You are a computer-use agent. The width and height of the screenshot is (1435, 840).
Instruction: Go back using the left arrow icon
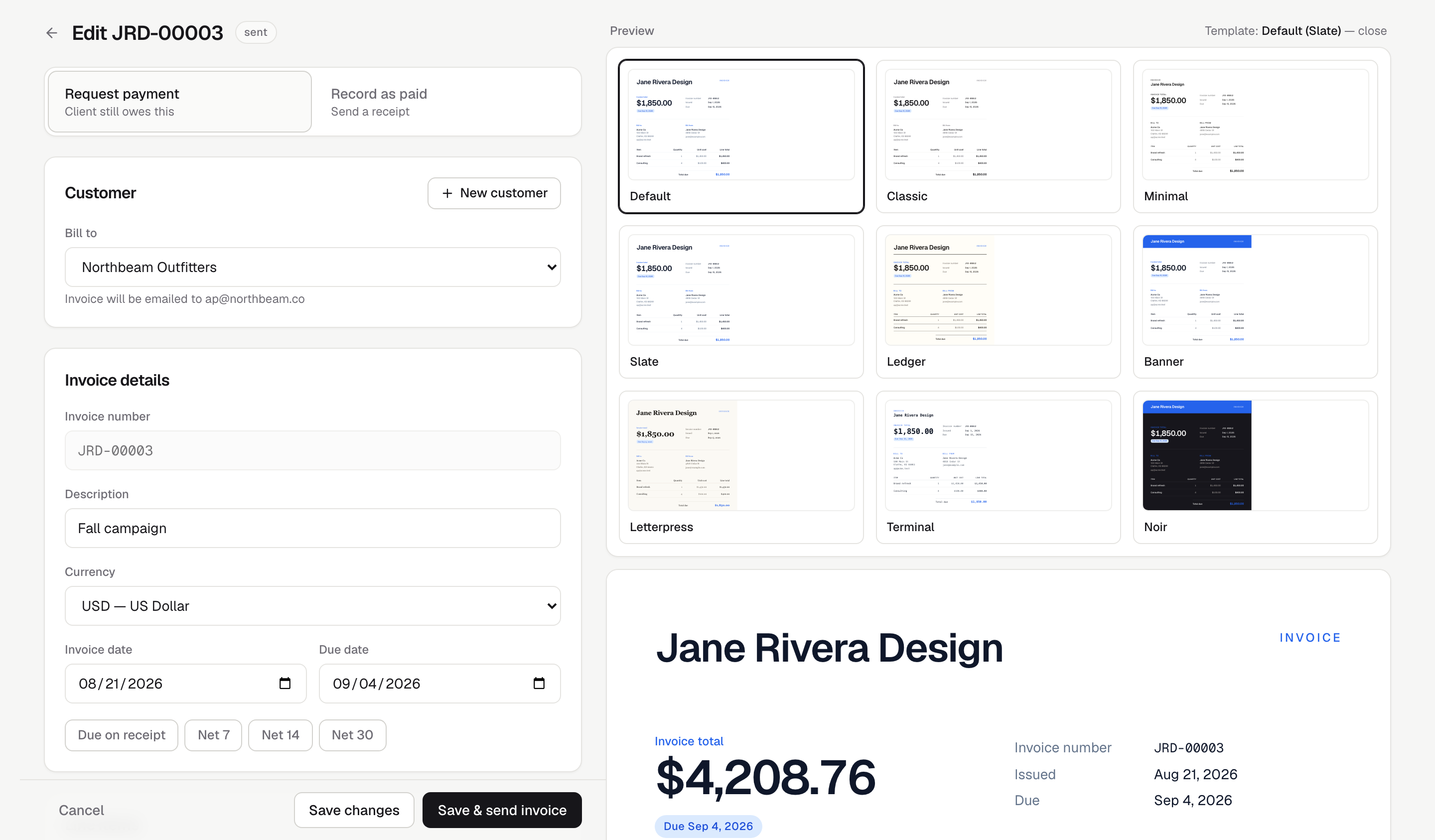click(x=52, y=32)
